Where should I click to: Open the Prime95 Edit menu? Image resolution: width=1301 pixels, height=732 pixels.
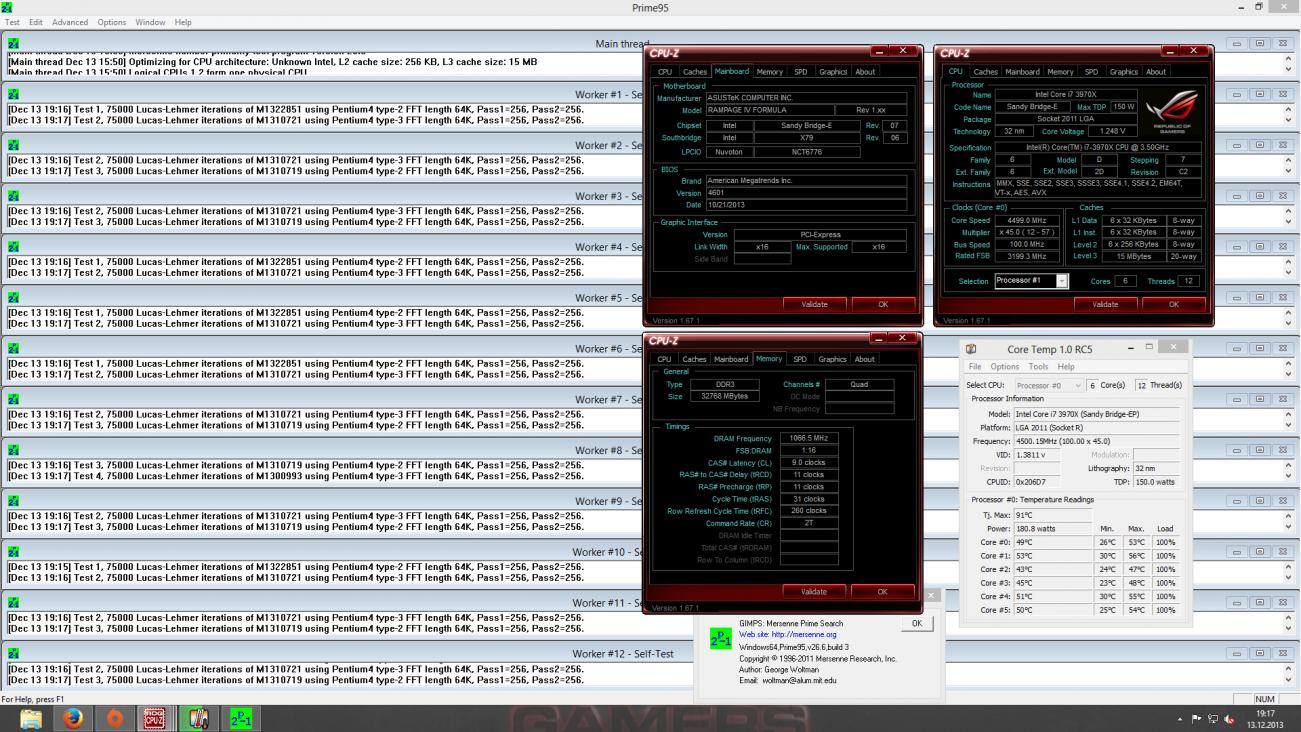pos(36,22)
